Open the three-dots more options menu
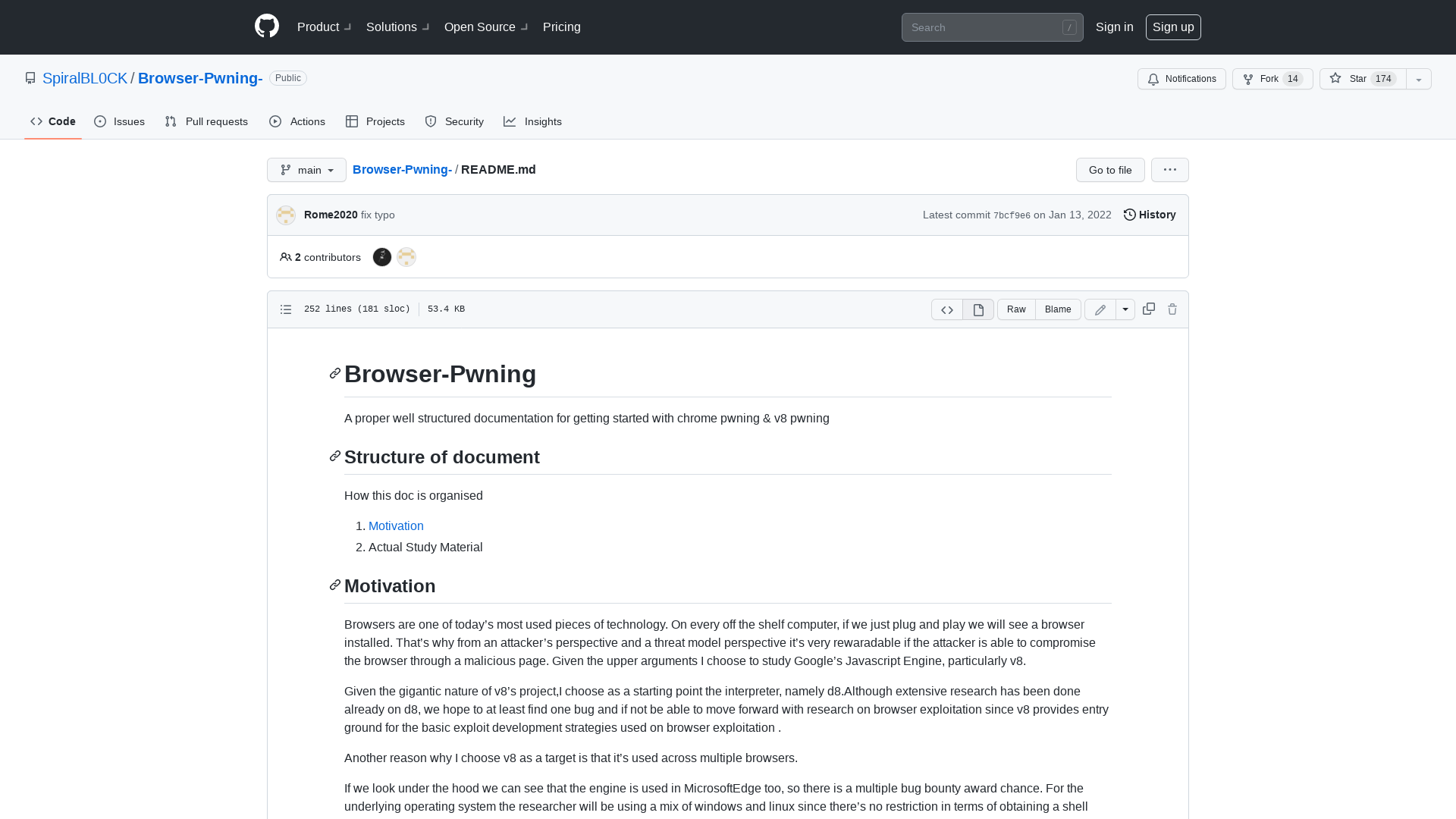The width and height of the screenshot is (1456, 819). [x=1170, y=170]
